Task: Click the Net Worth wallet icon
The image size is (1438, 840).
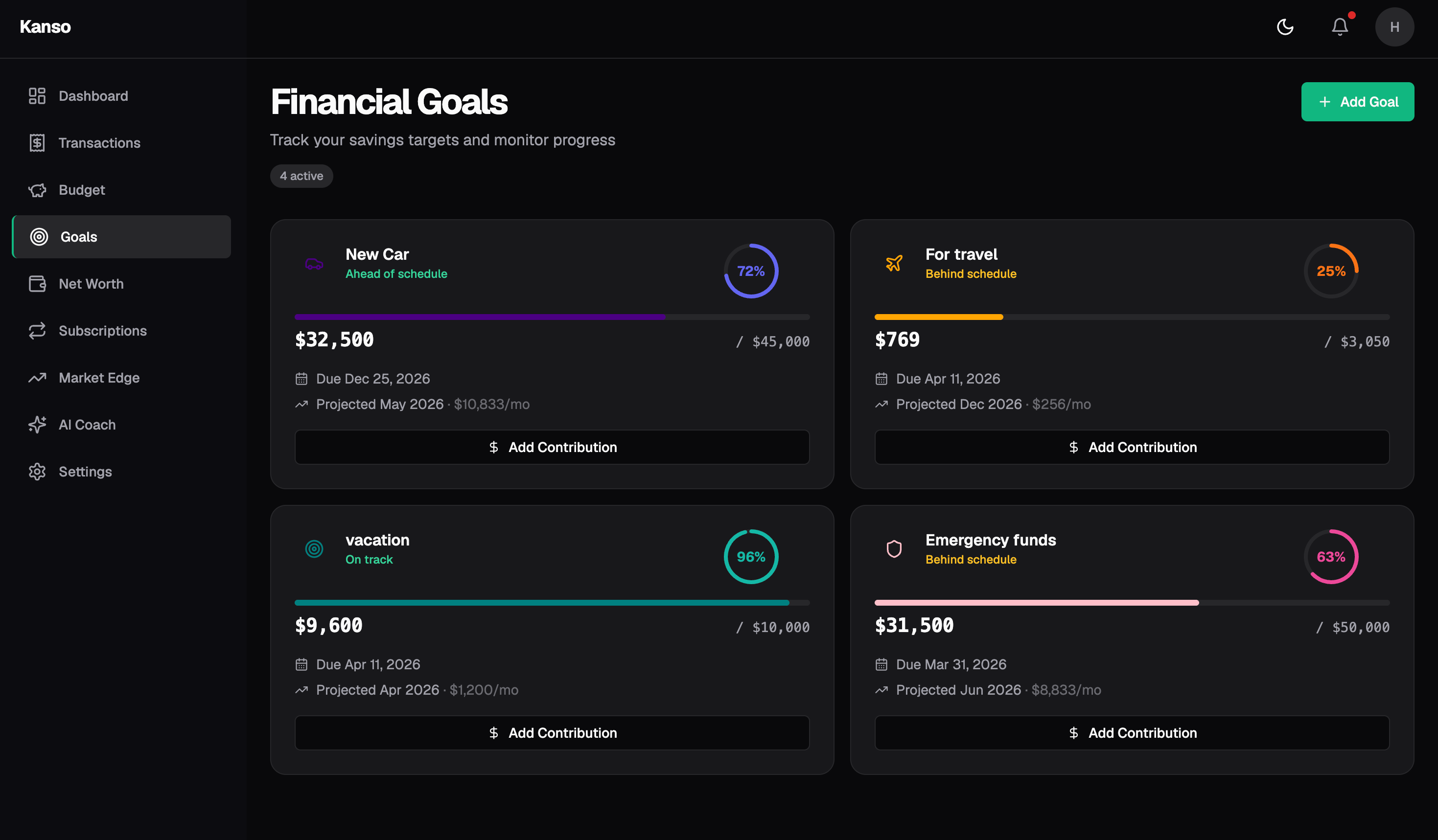Action: pos(37,283)
